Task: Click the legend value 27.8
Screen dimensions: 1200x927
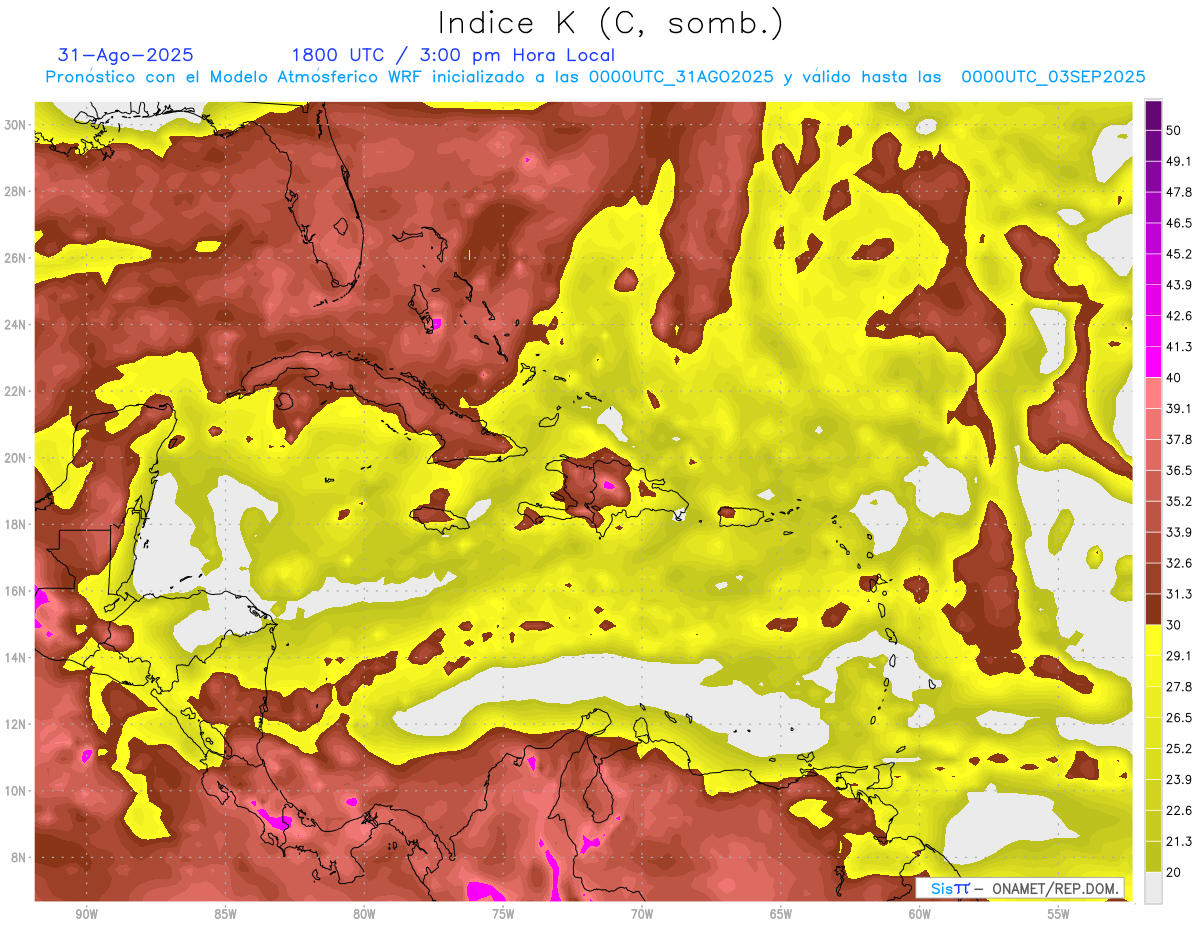Action: pyautogui.click(x=1178, y=687)
